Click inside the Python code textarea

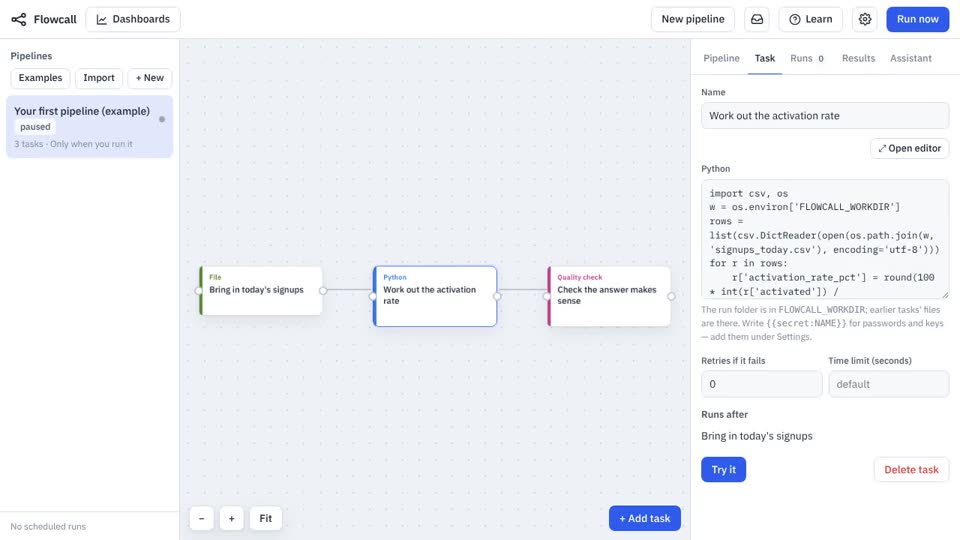(x=825, y=239)
